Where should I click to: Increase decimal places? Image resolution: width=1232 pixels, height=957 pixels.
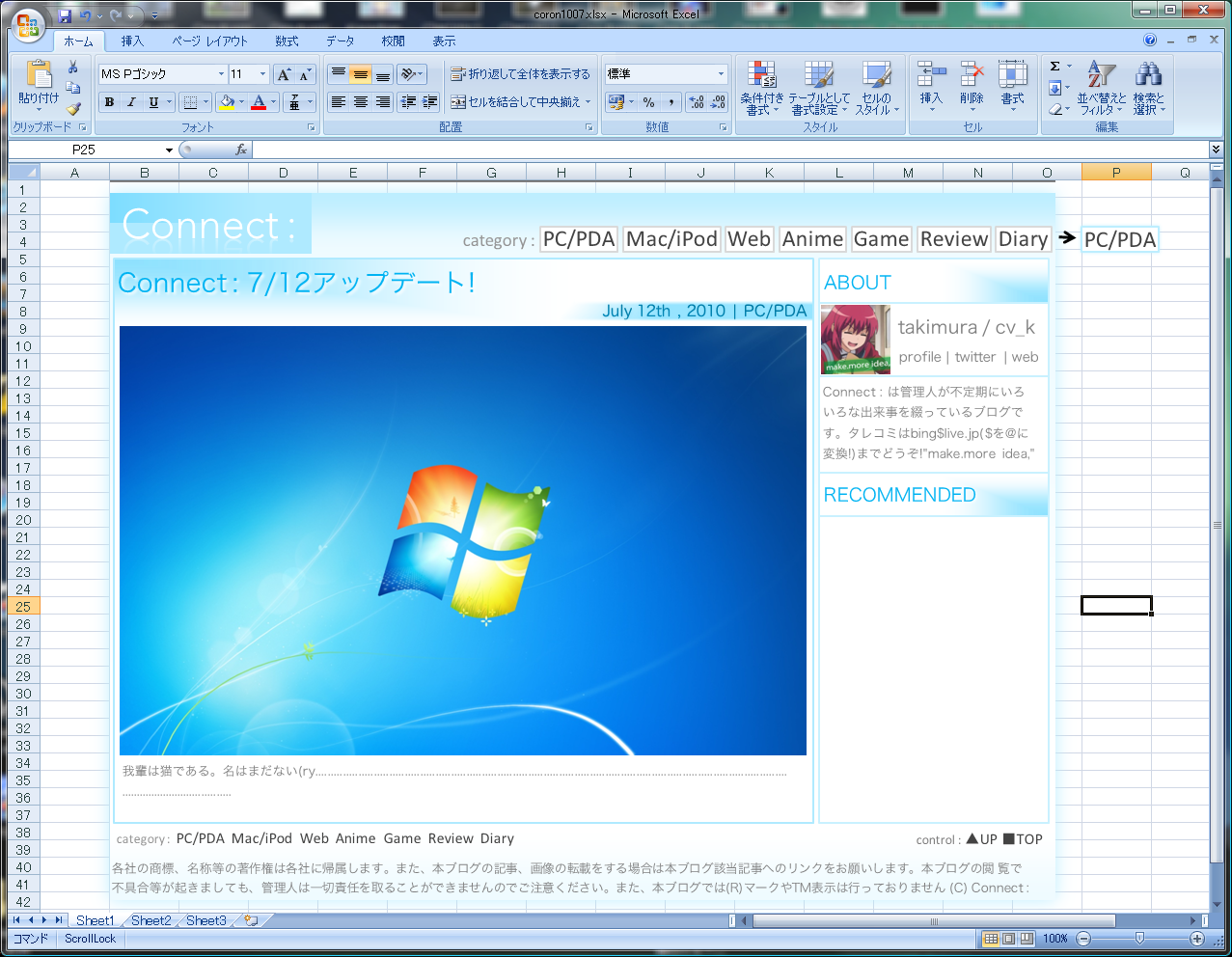tap(697, 102)
